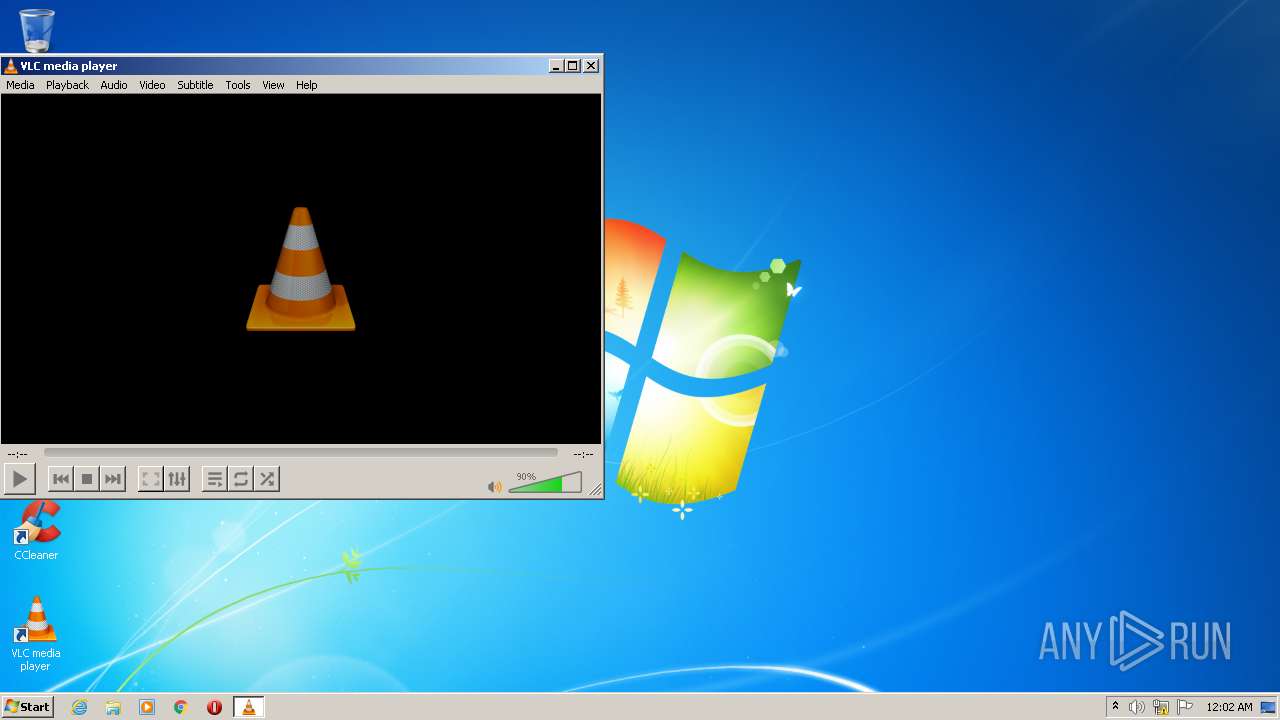
Task: Open the Audio menu
Action: click(113, 85)
